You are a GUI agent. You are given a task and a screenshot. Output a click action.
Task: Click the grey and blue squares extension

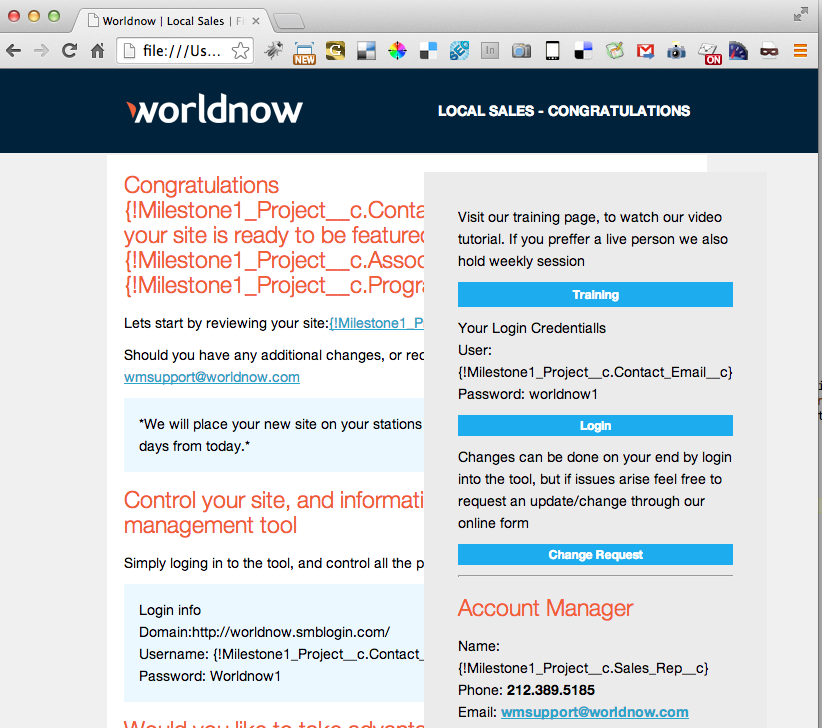[366, 51]
